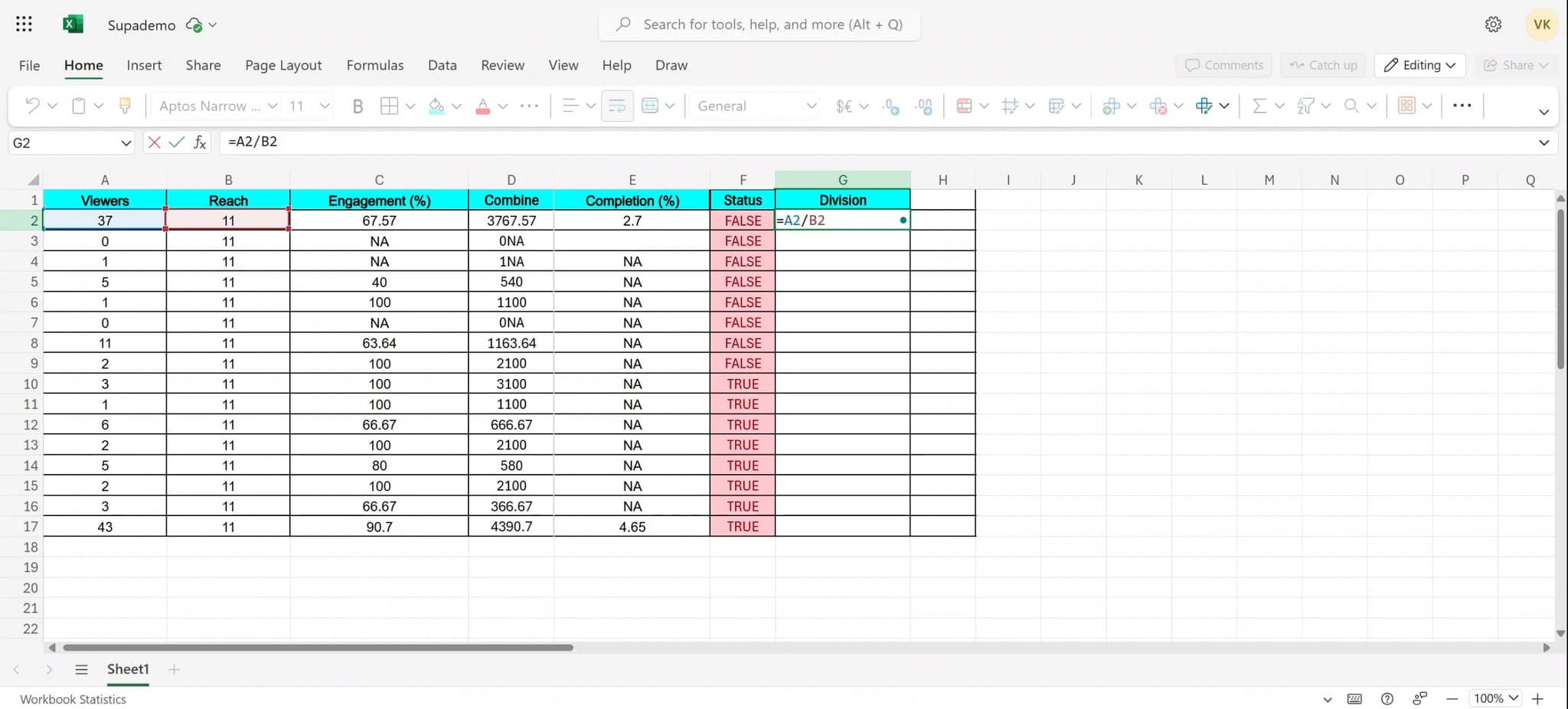
Task: Open the Data menu tab
Action: (x=442, y=65)
